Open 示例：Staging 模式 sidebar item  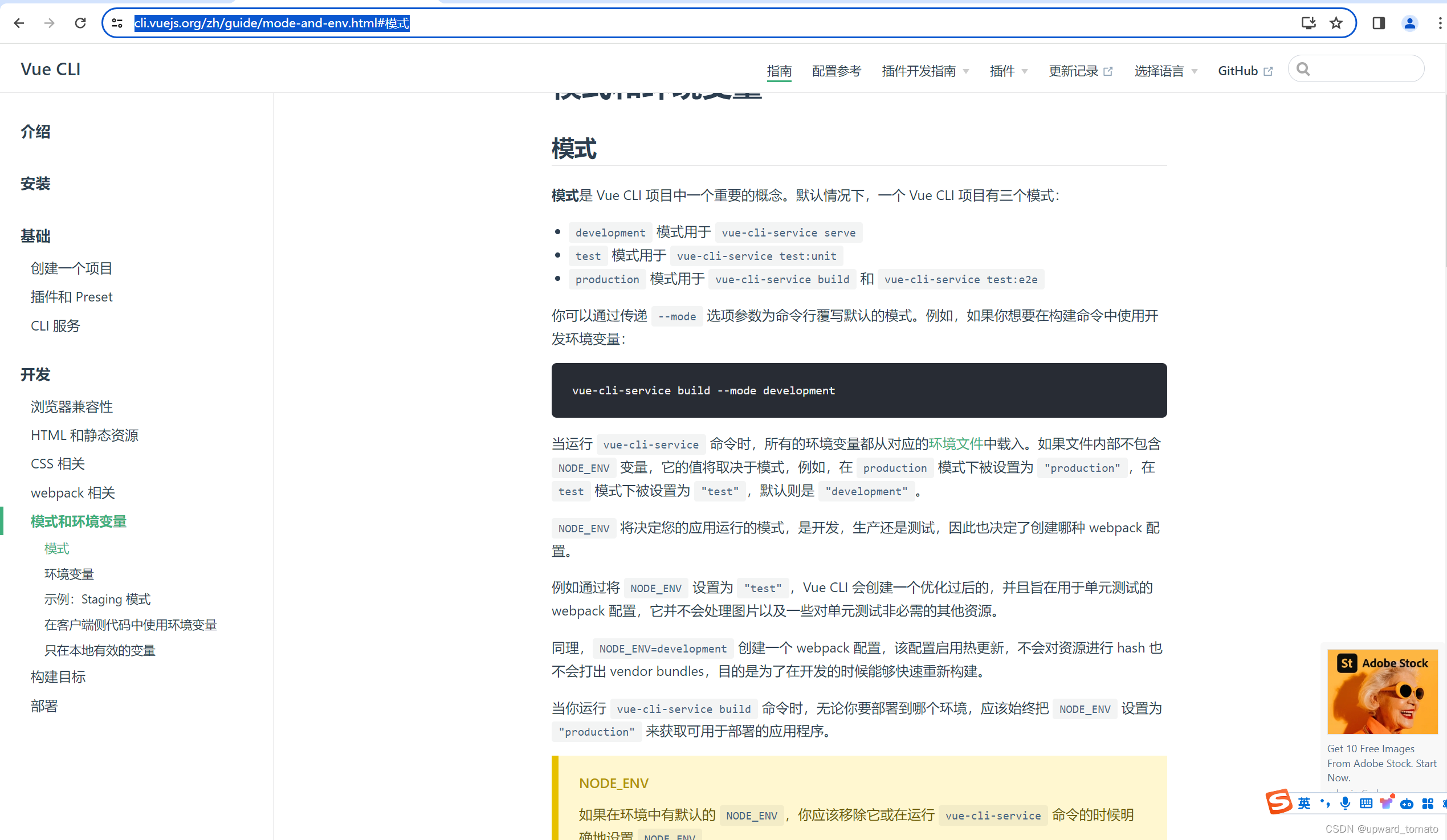(x=97, y=599)
